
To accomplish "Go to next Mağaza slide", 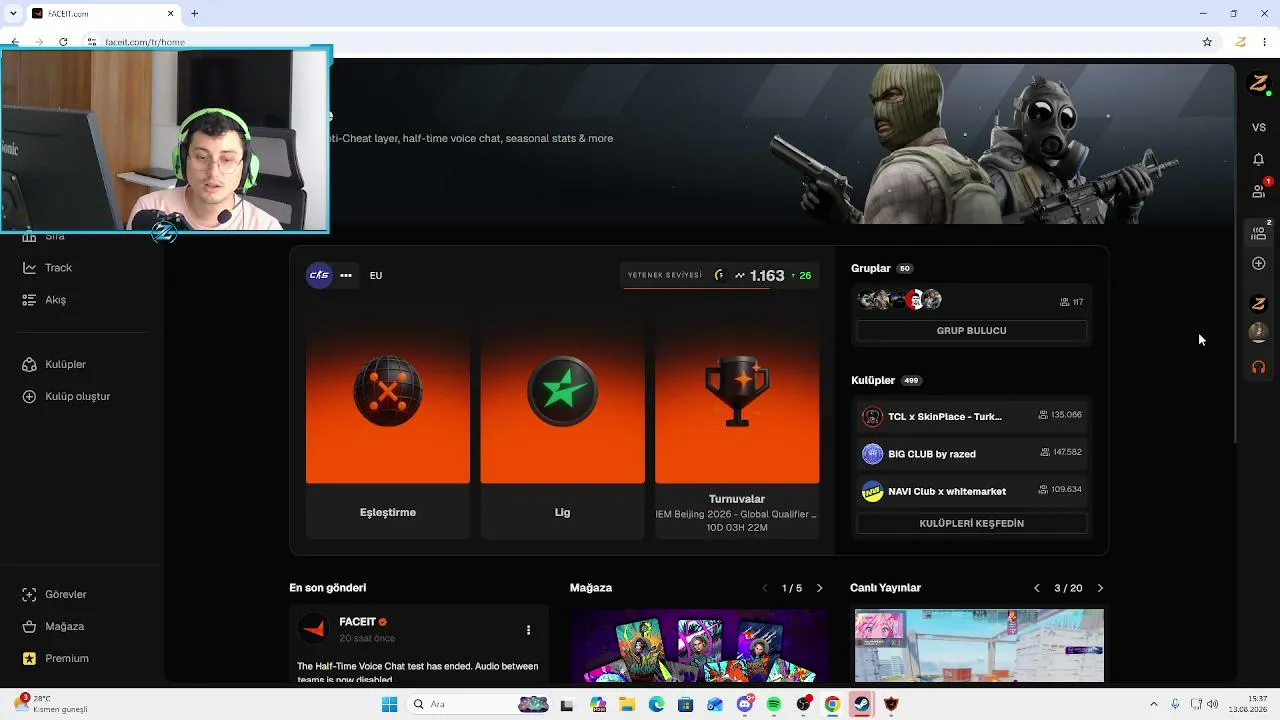I will pyautogui.click(x=819, y=588).
